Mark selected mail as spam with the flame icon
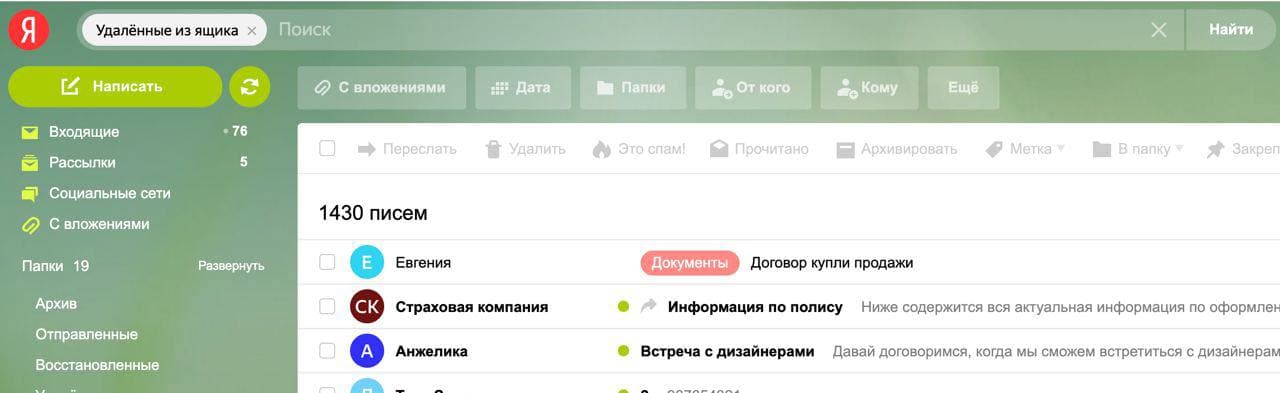This screenshot has height=393, width=1280. 601,149
